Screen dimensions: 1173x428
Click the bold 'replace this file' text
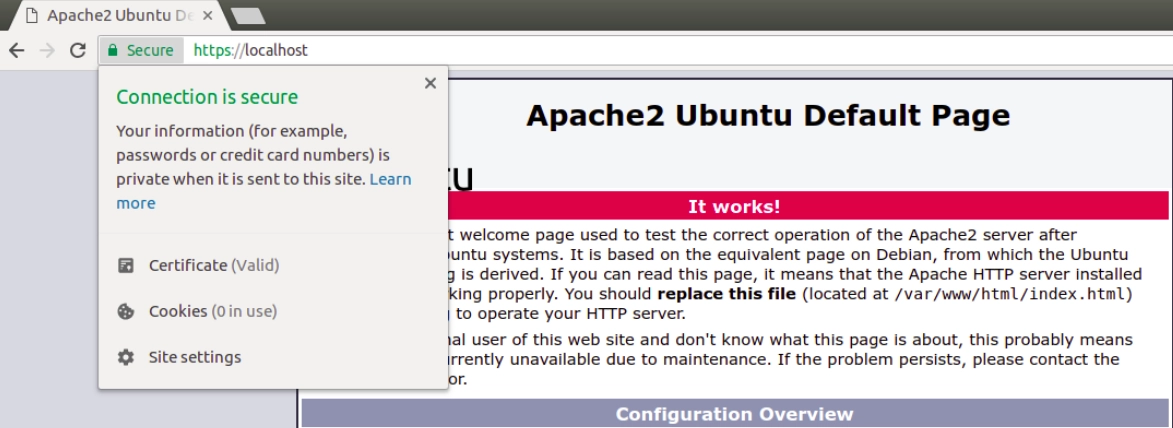coord(726,294)
